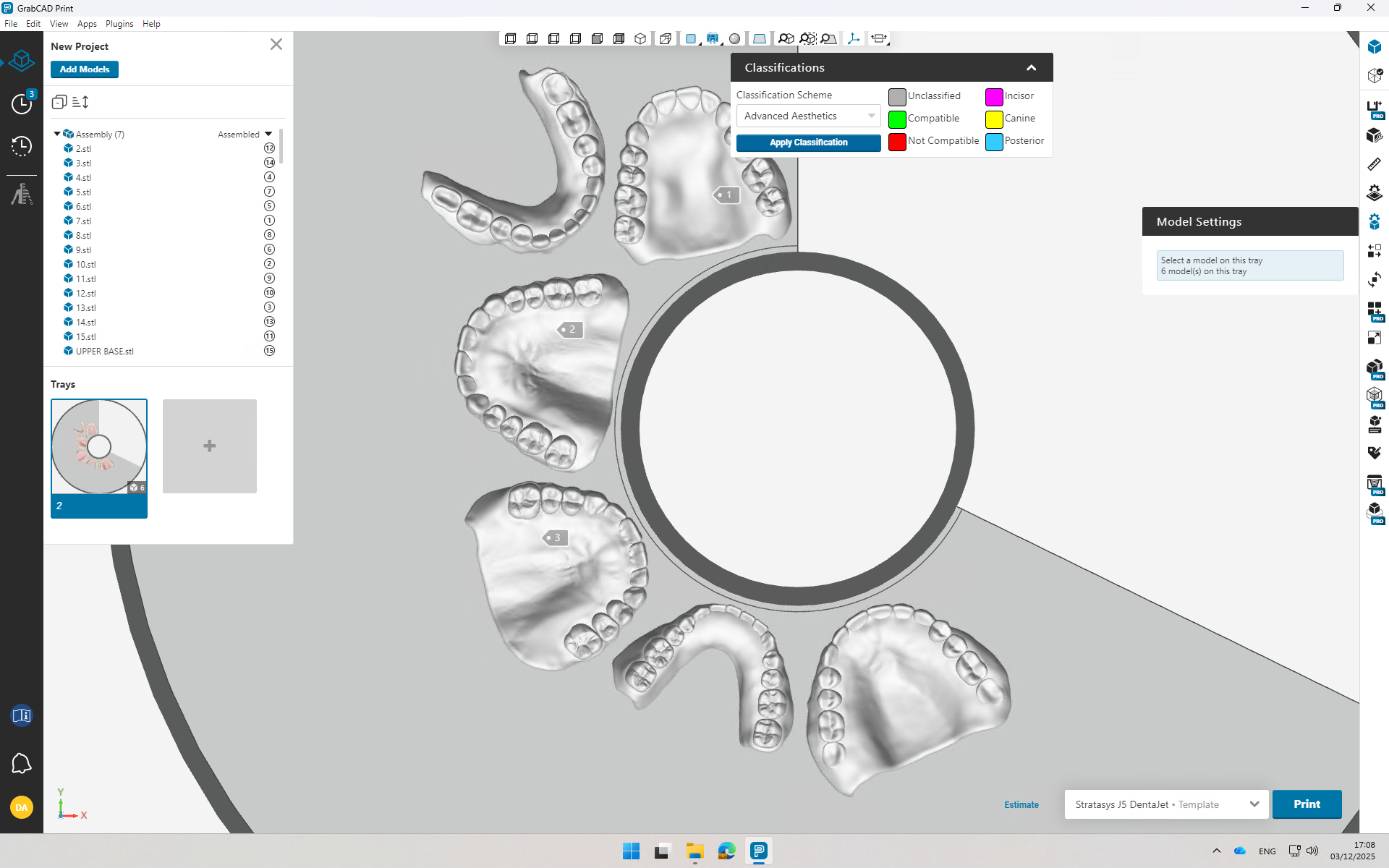The height and width of the screenshot is (868, 1389).
Task: Click the shaded sphere display icon
Action: point(734,39)
